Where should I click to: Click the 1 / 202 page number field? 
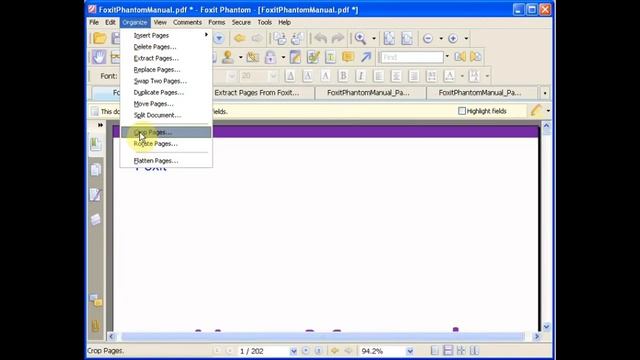[x=264, y=351]
